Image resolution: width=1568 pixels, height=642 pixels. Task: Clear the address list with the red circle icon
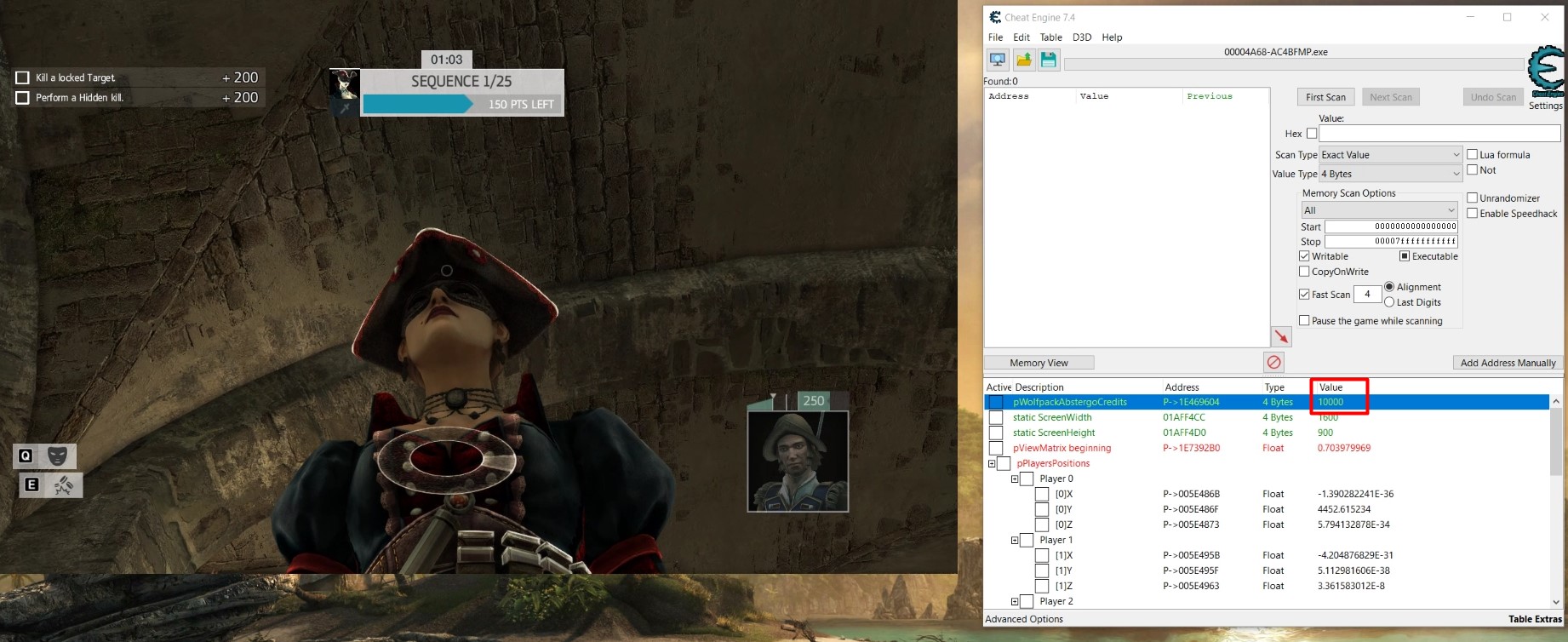[x=1274, y=362]
